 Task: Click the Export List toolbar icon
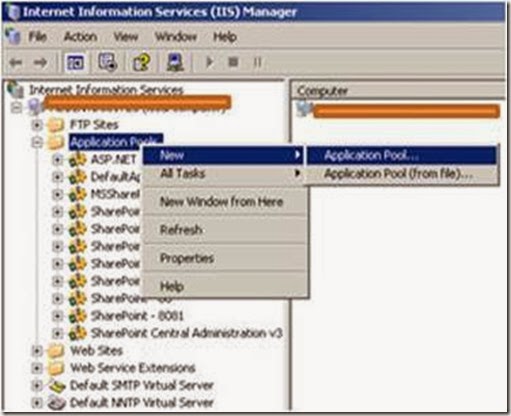[x=107, y=62]
